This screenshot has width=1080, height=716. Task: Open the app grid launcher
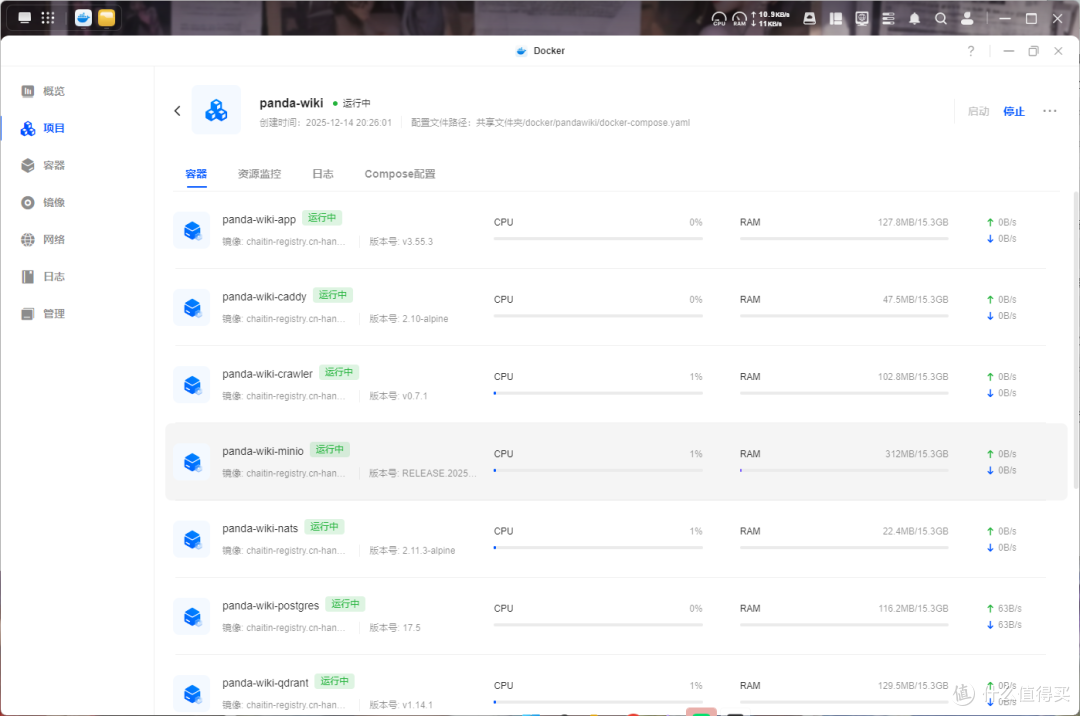coord(48,18)
